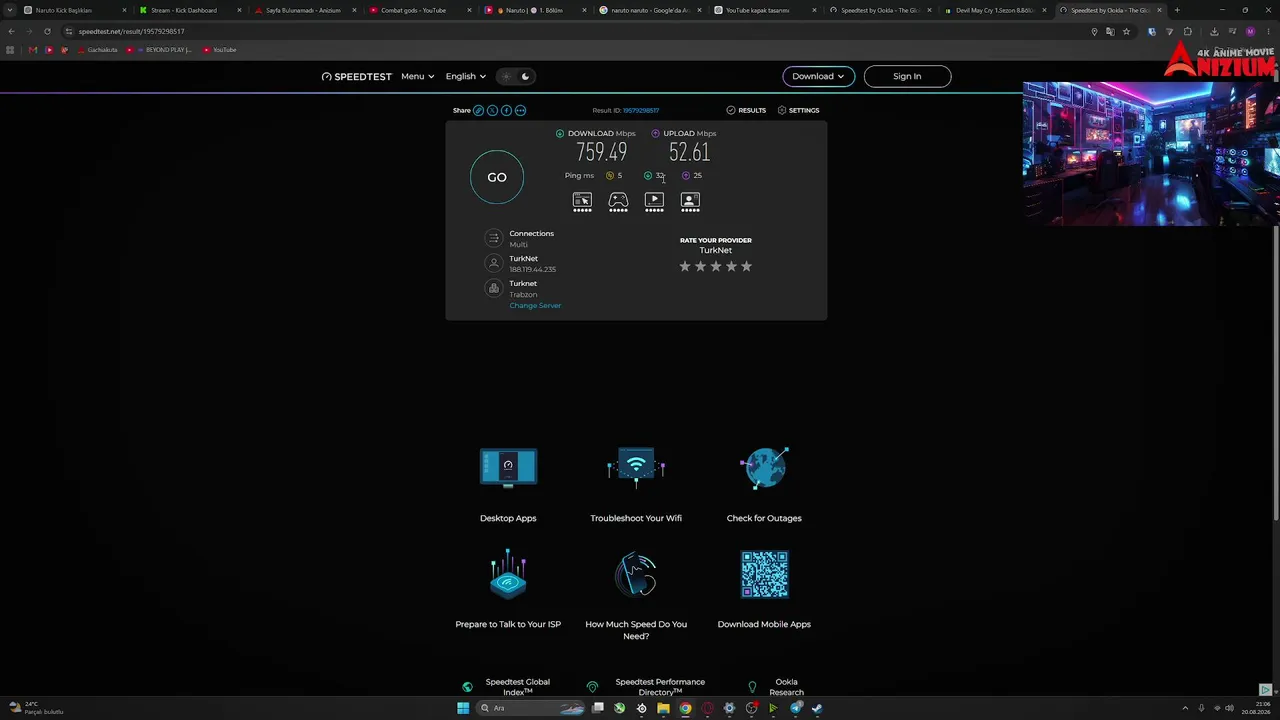Open Chrome from the taskbar

click(x=685, y=708)
